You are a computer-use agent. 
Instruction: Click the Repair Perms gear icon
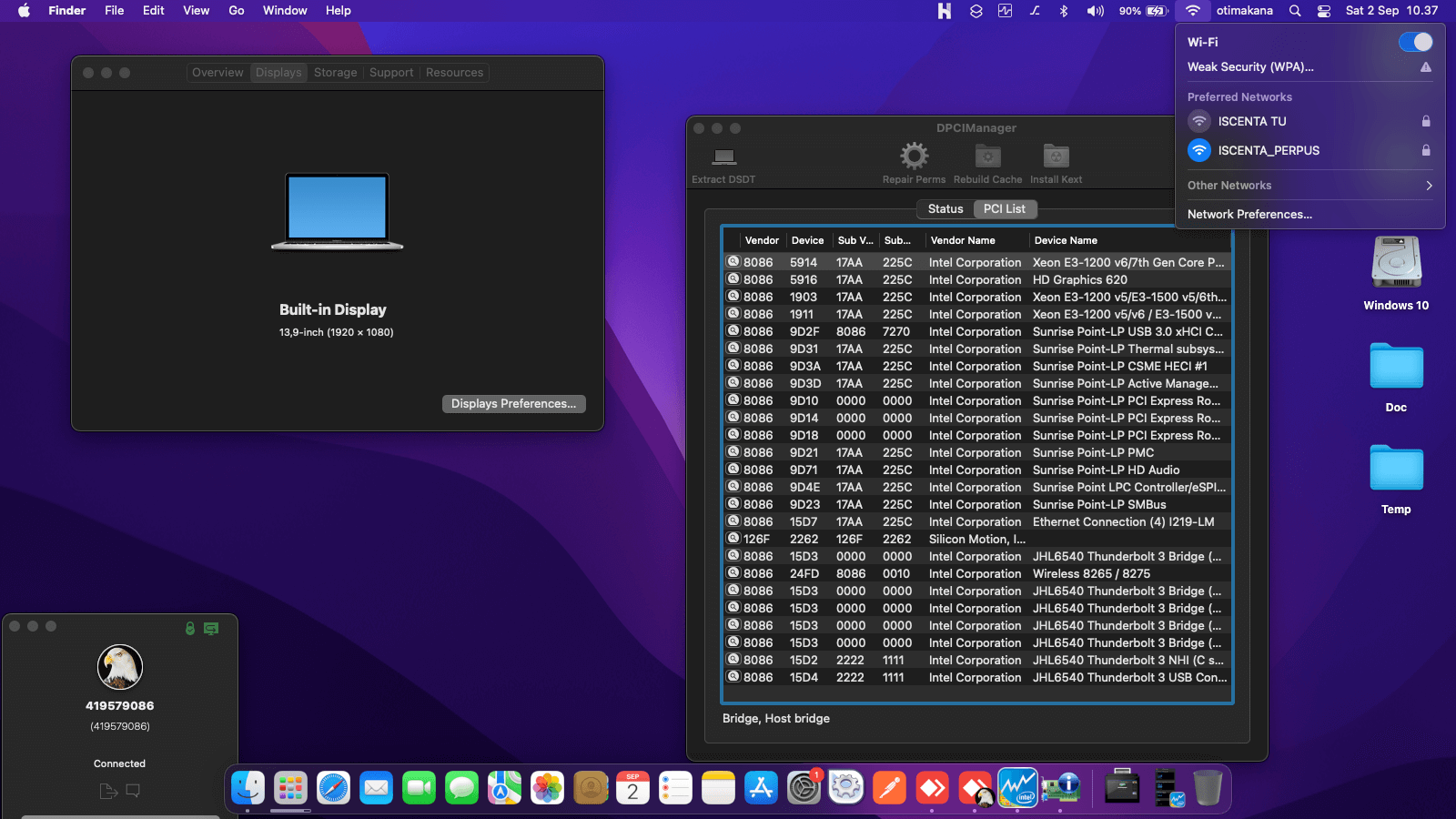[914, 156]
